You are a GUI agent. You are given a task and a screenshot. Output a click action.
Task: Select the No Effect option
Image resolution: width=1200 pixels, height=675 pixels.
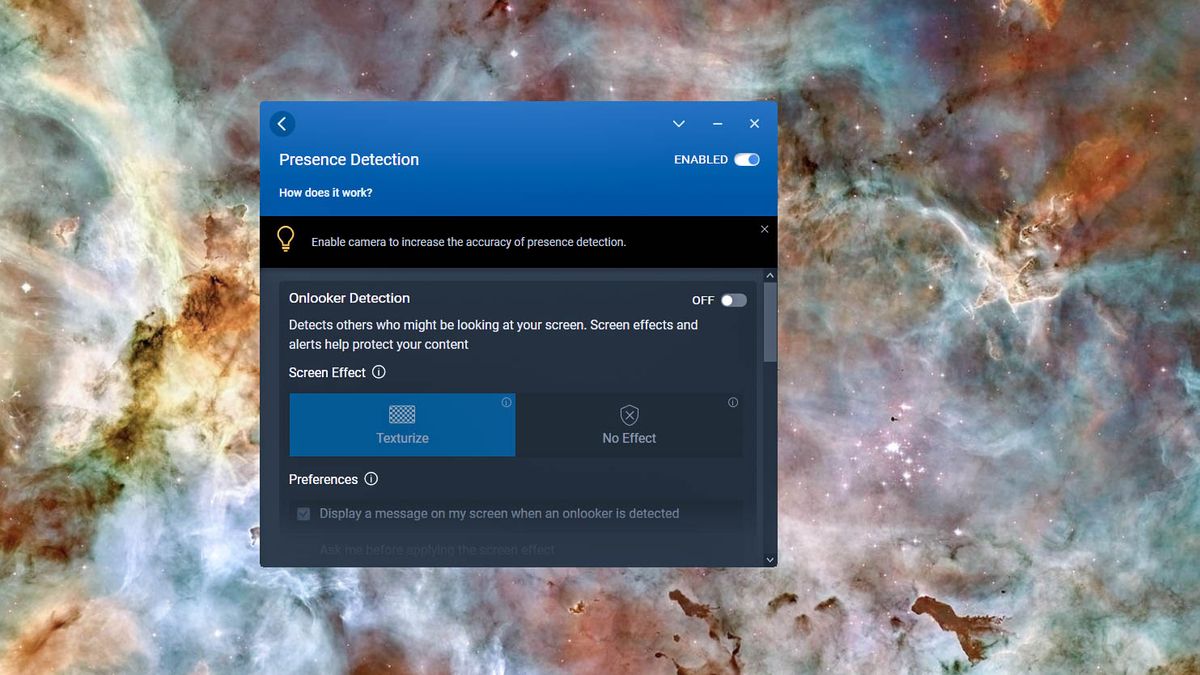pyautogui.click(x=629, y=425)
